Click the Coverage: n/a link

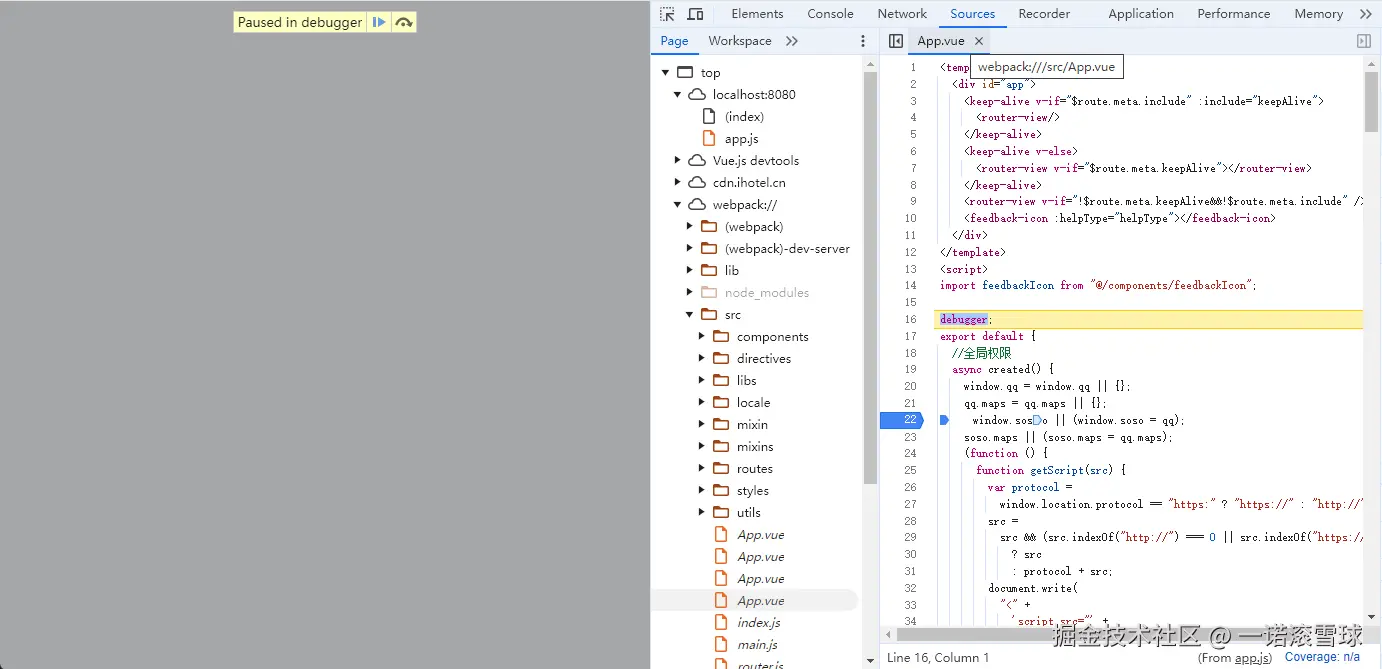click(x=1322, y=657)
